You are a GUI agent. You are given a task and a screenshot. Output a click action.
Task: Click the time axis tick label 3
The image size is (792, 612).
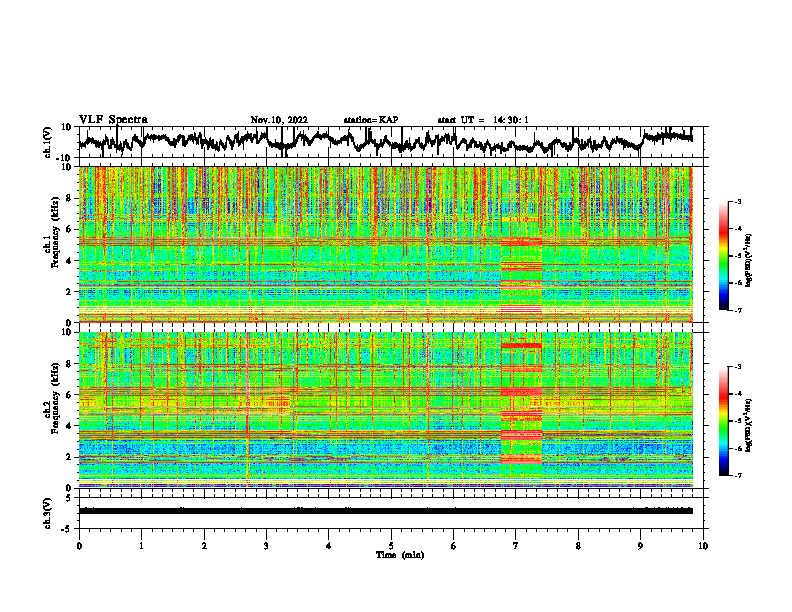266,546
